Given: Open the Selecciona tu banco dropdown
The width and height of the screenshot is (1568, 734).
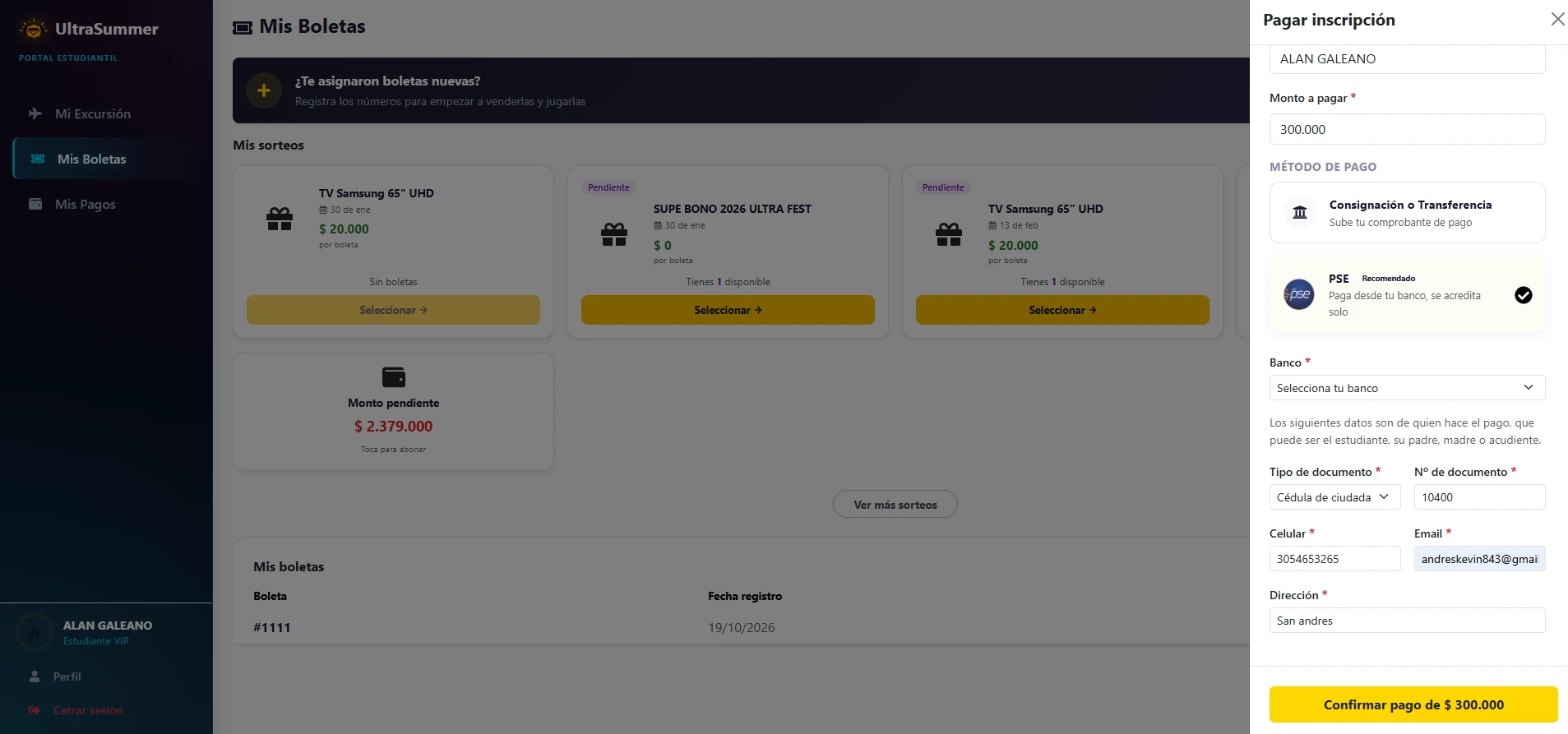Looking at the screenshot, I should point(1407,388).
